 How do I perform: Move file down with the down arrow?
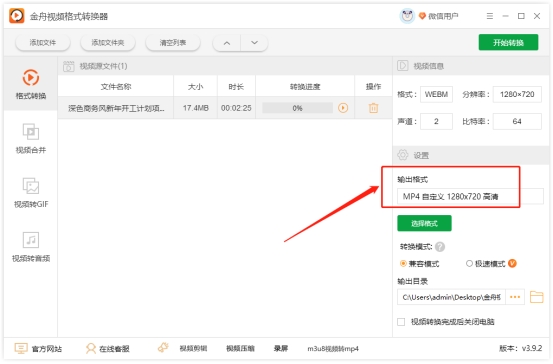tap(254, 43)
